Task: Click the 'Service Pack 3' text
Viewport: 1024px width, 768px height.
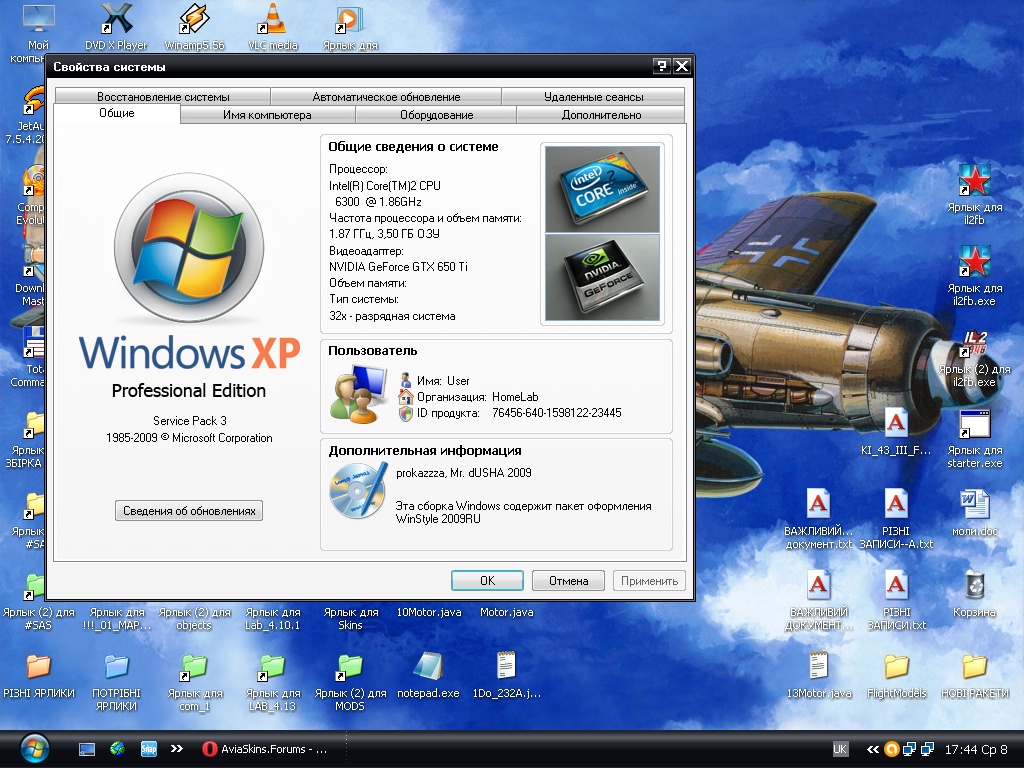Action: (x=189, y=421)
